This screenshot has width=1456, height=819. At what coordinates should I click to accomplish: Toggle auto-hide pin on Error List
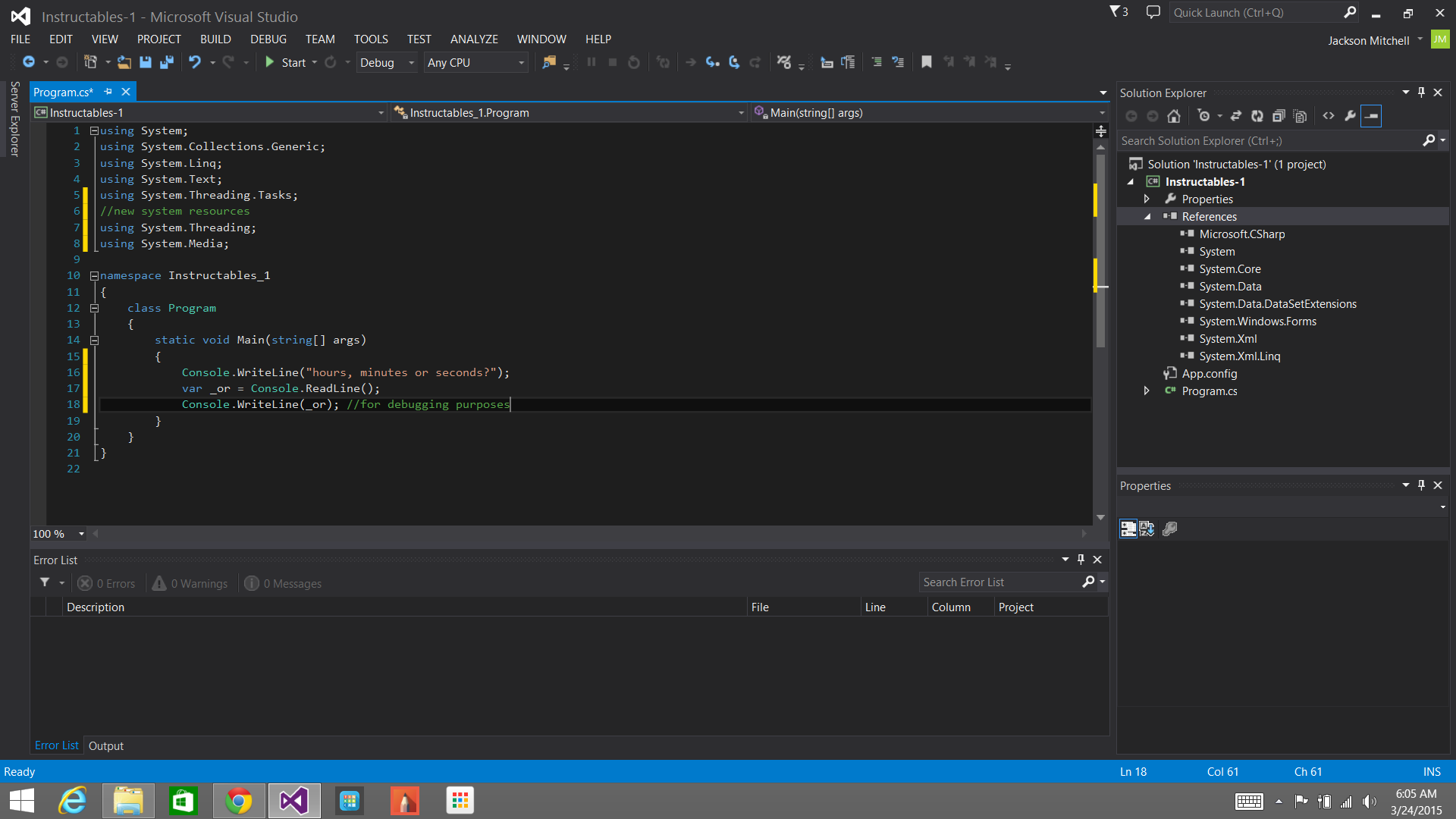1081,560
